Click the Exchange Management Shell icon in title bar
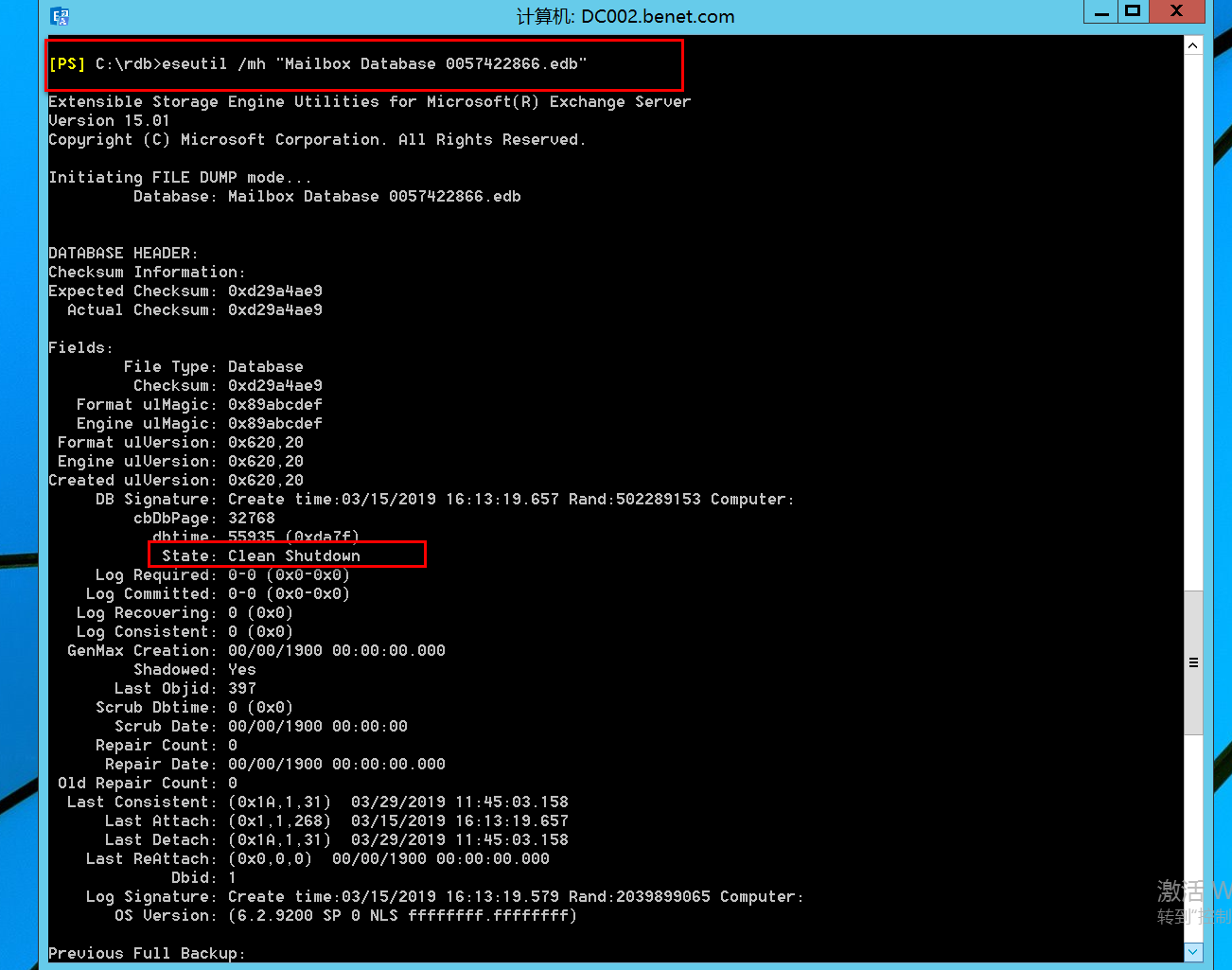This screenshot has height=970, width=1232. (x=60, y=15)
